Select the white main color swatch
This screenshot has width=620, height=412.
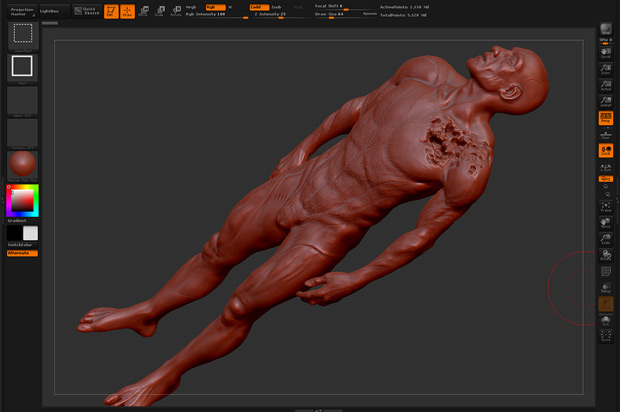pos(30,233)
